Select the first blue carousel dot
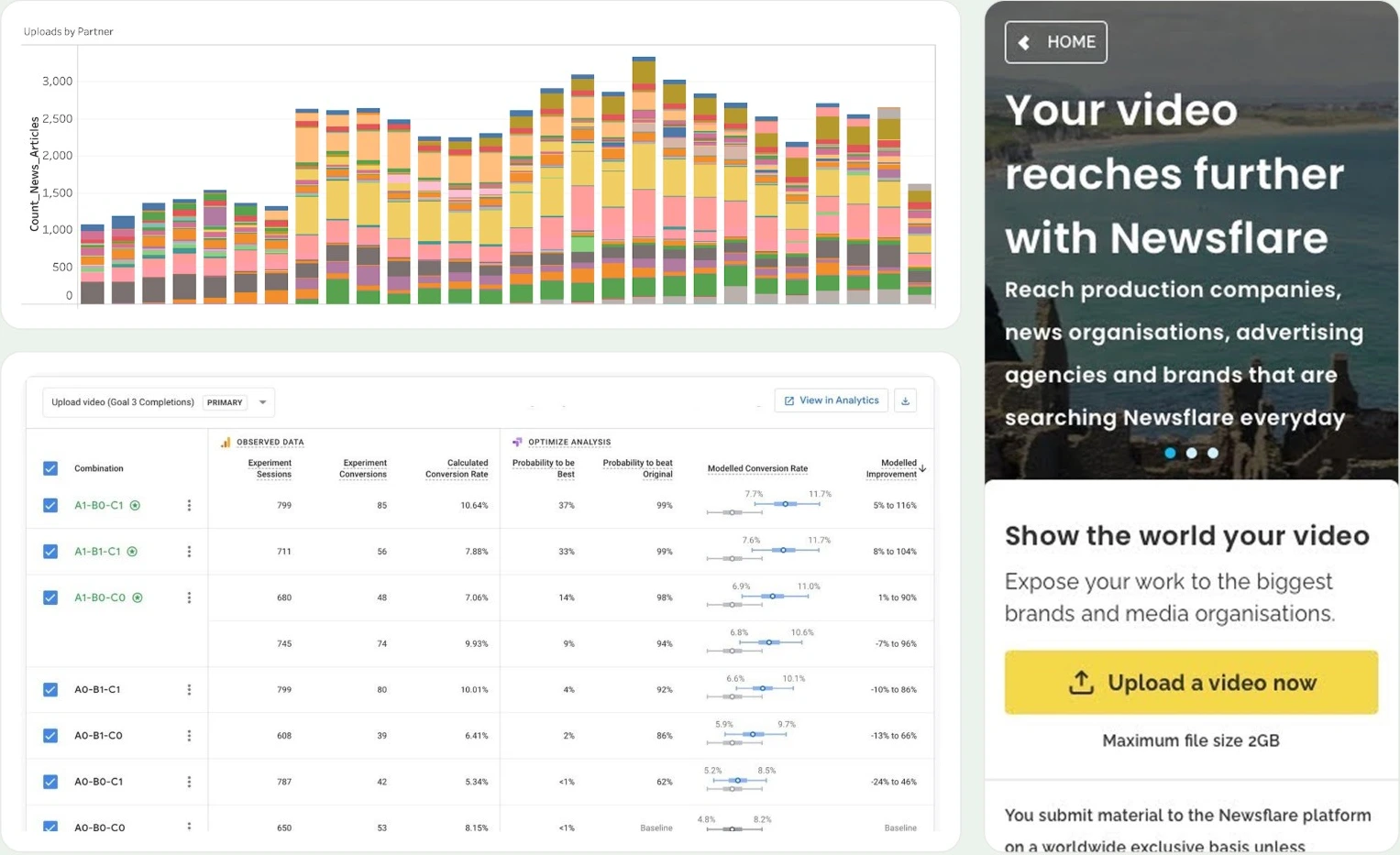This screenshot has width=1400, height=855. [x=1170, y=453]
